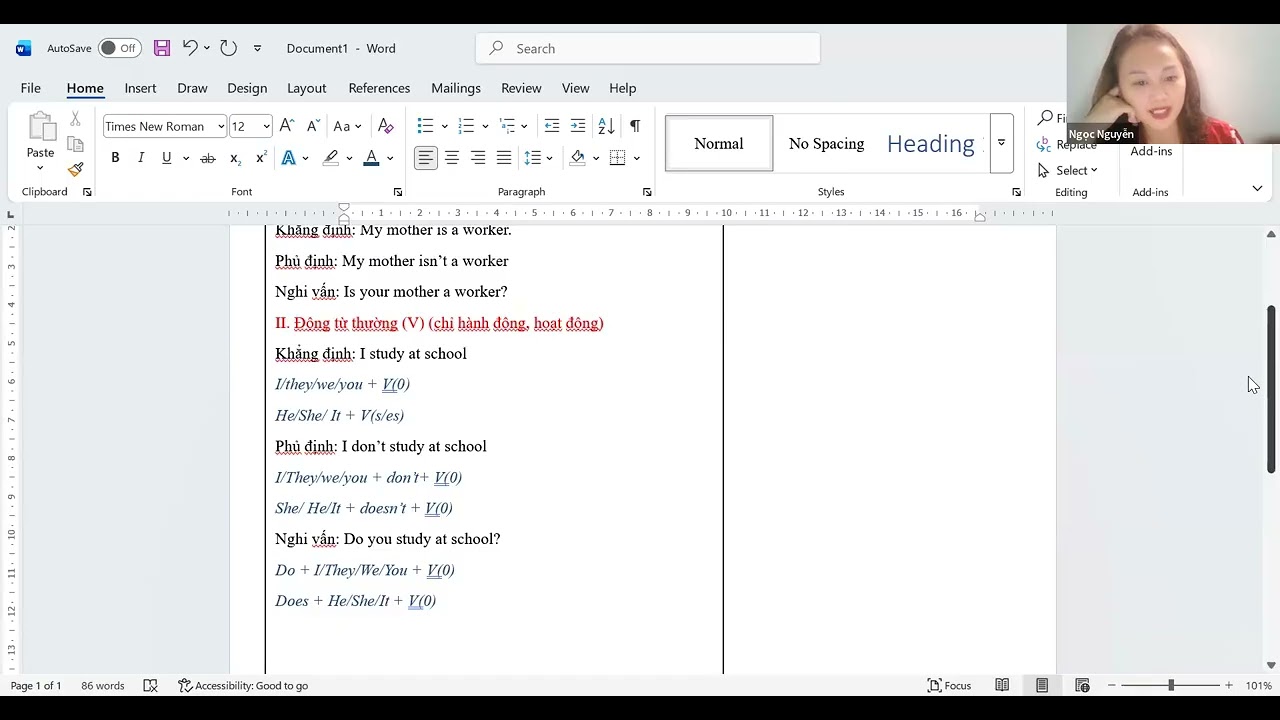Open the Replace tool
The width and height of the screenshot is (1280, 720).
[x=1066, y=145]
